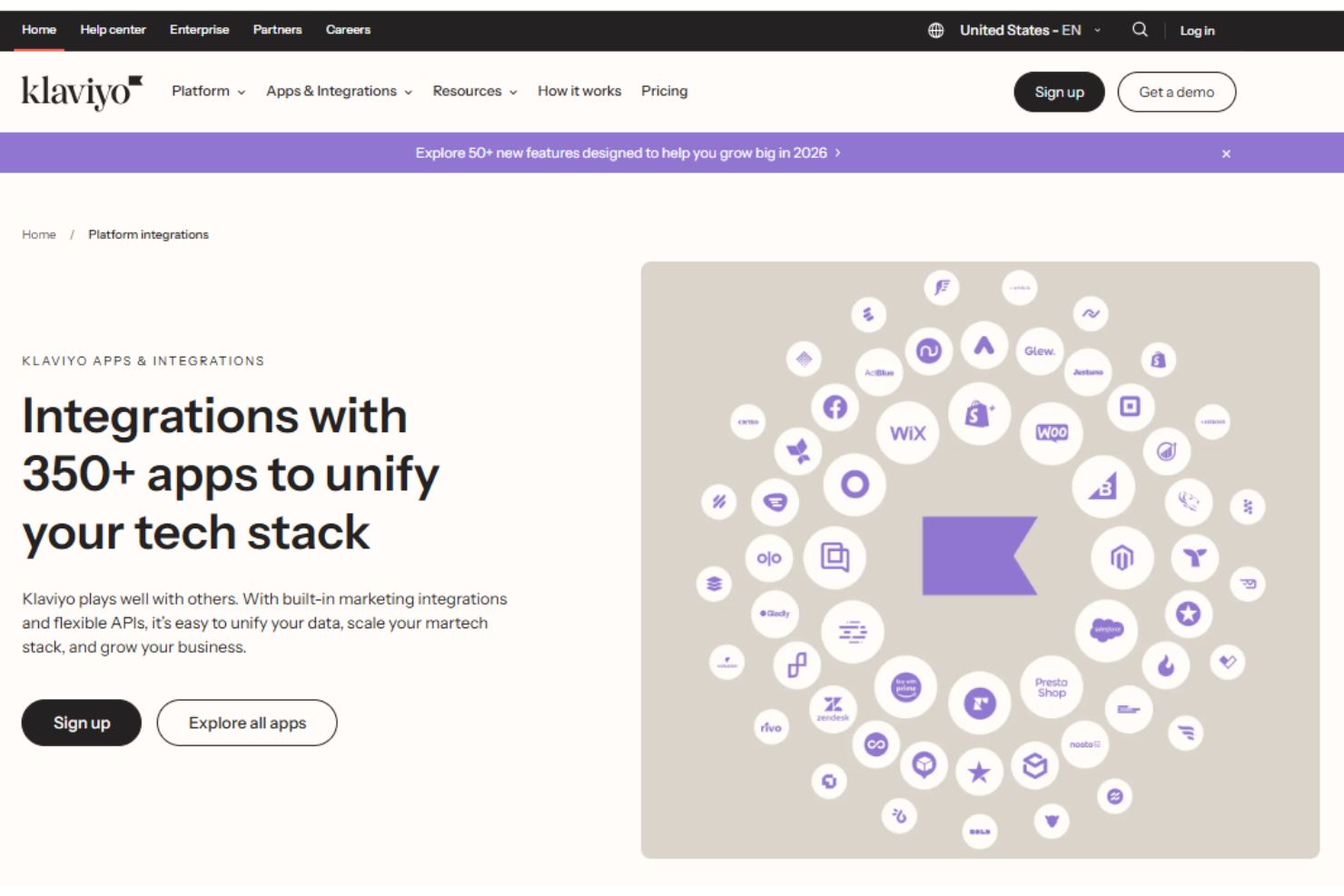Click the WooCommerce (Woo) icon
The image size is (1344, 896).
[x=1052, y=433]
